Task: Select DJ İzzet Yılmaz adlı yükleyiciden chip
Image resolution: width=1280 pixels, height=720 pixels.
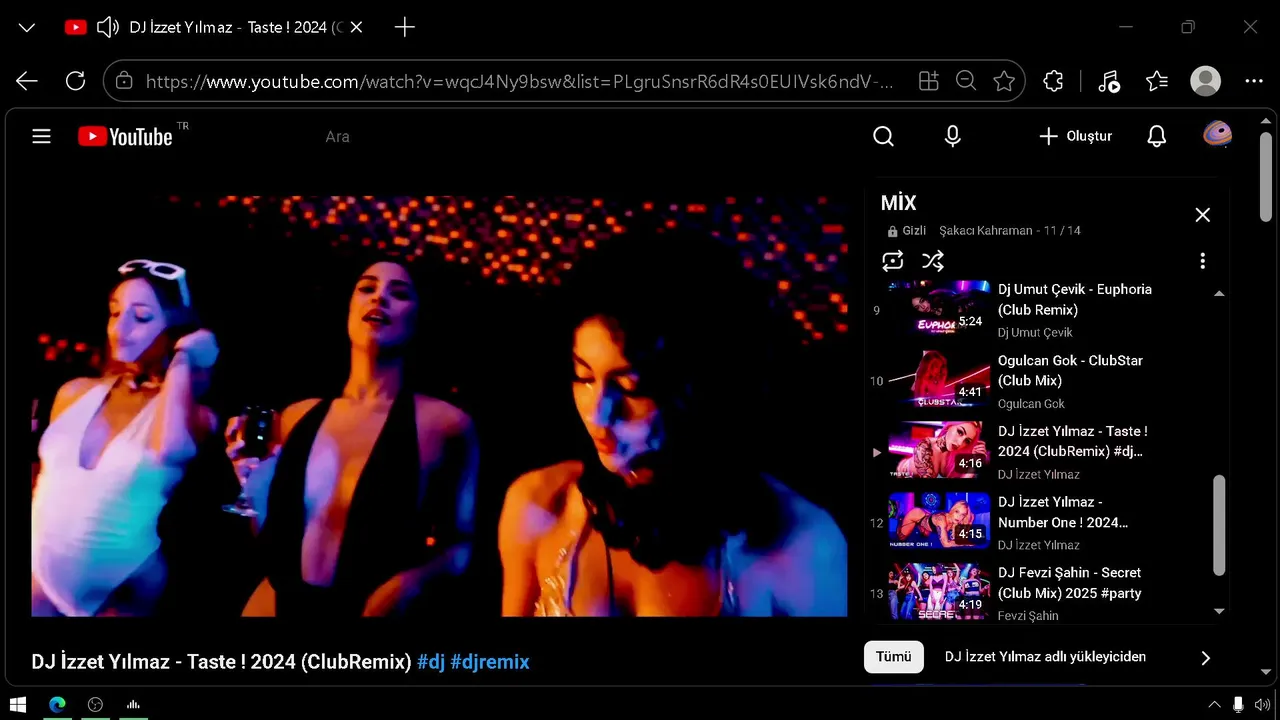Action: [x=1045, y=657]
